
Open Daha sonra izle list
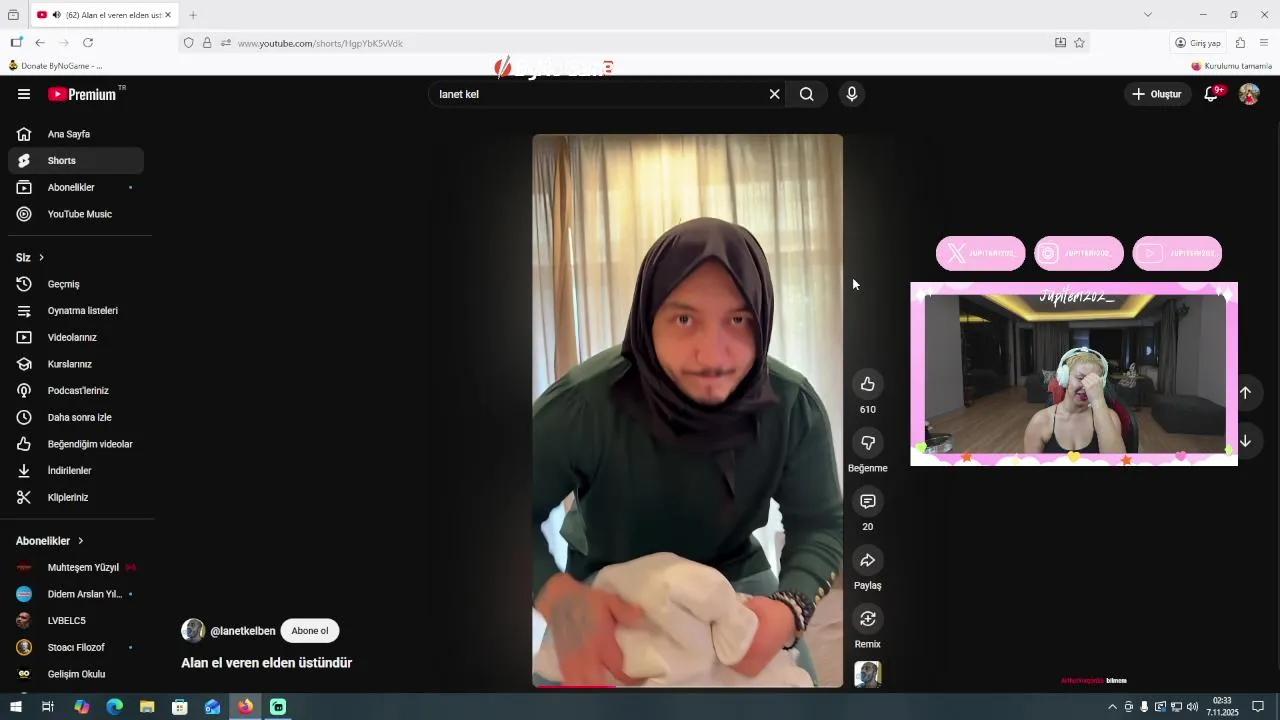[76, 417]
